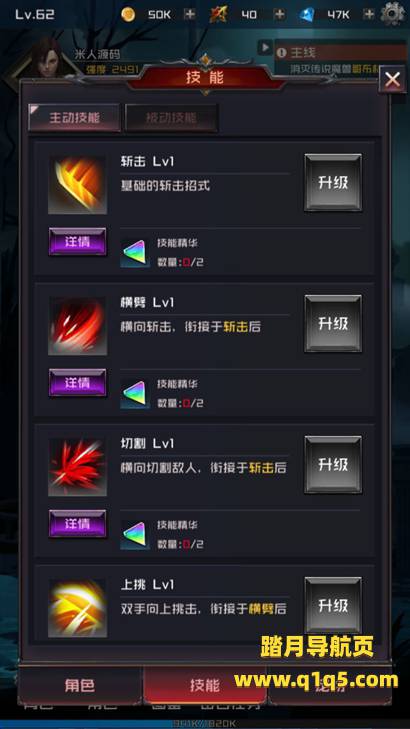Open the 角色 bottom tab
This screenshot has height=729, width=410.
pyautogui.click(x=80, y=685)
